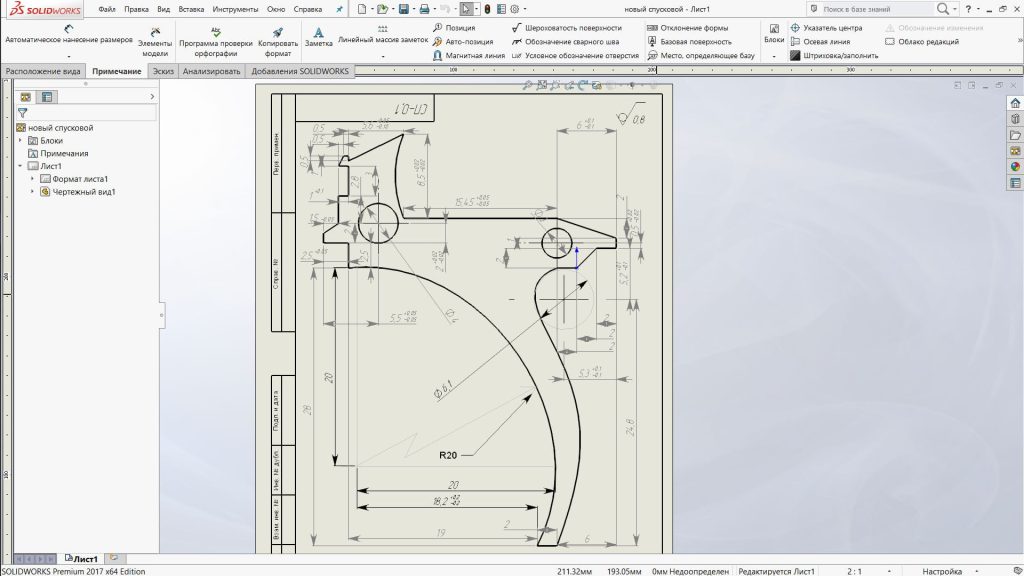1024x576 pixels.
Task: Click the Элементы модели tool
Action: point(155,42)
